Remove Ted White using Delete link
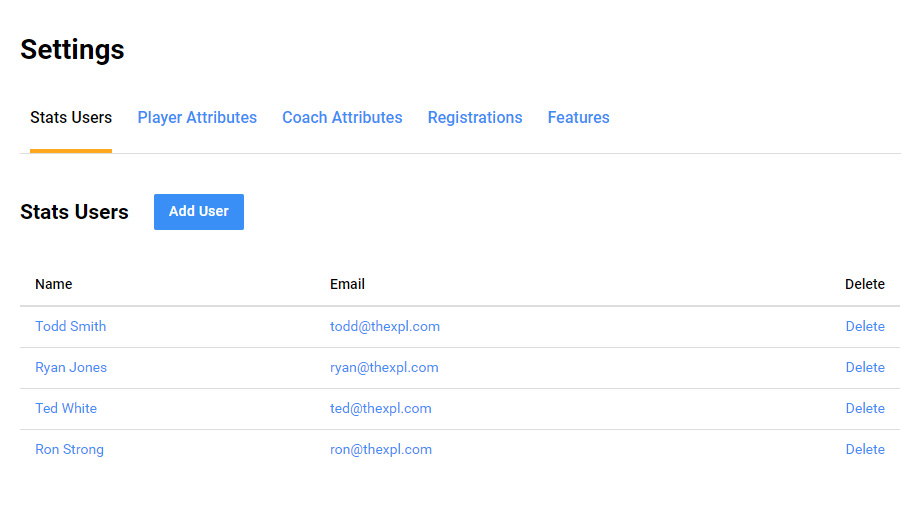This screenshot has height=518, width=921. [x=865, y=408]
